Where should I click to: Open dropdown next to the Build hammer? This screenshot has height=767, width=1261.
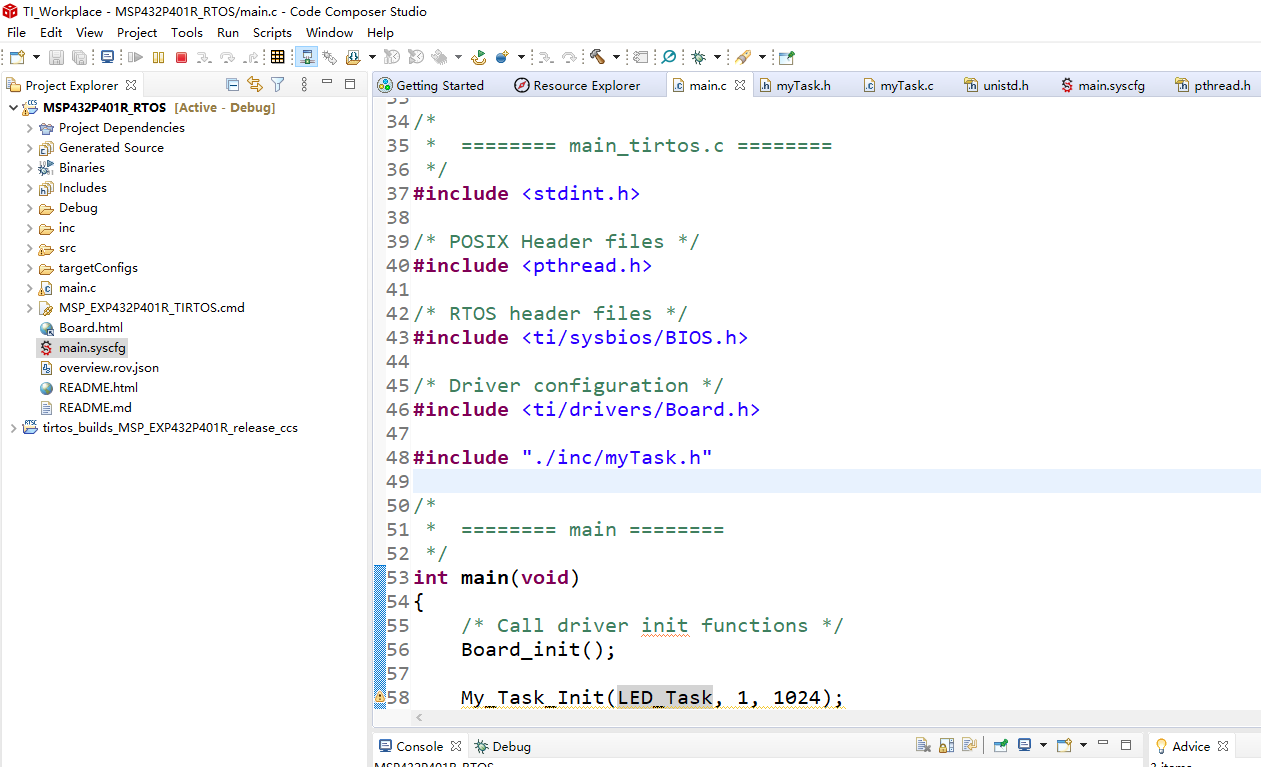[616, 57]
